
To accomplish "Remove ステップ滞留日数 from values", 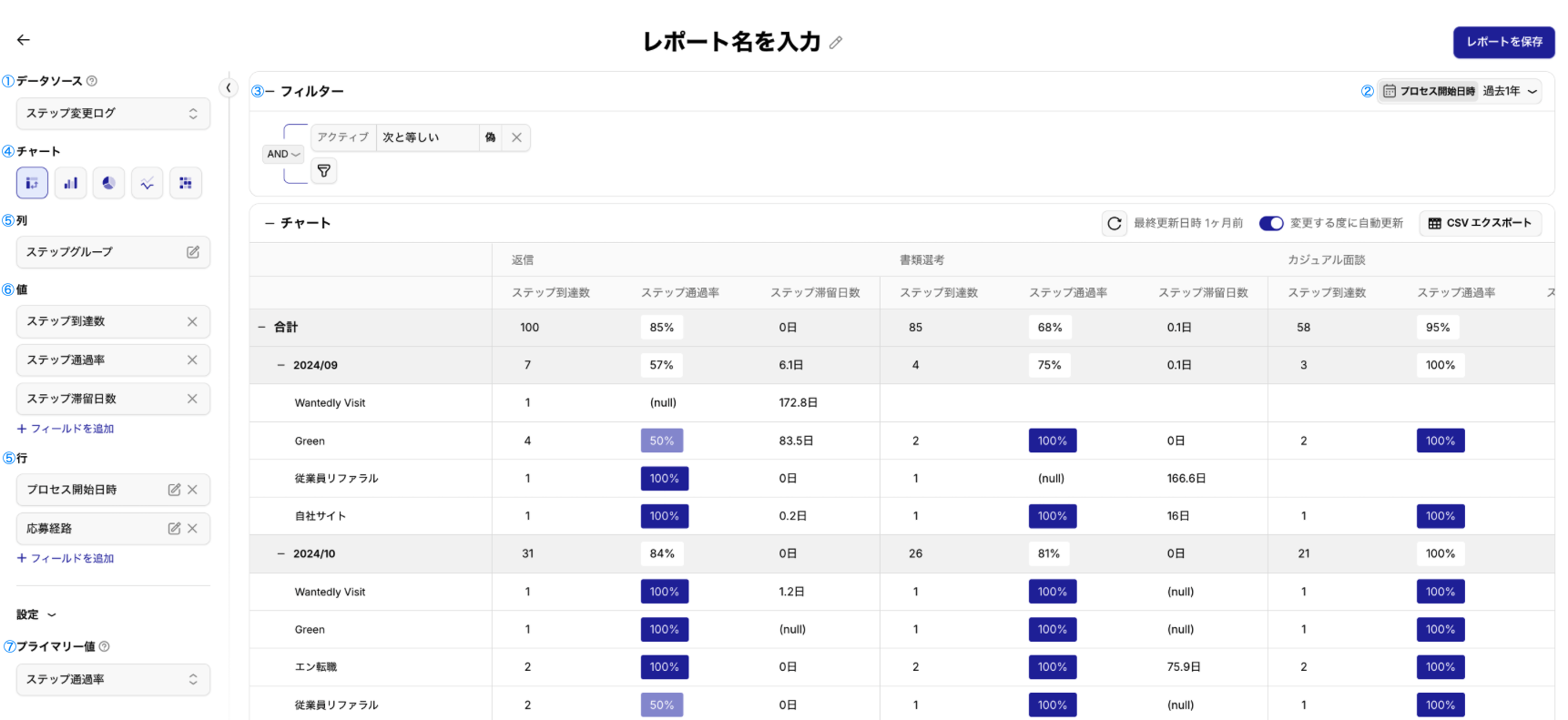I will click(192, 399).
